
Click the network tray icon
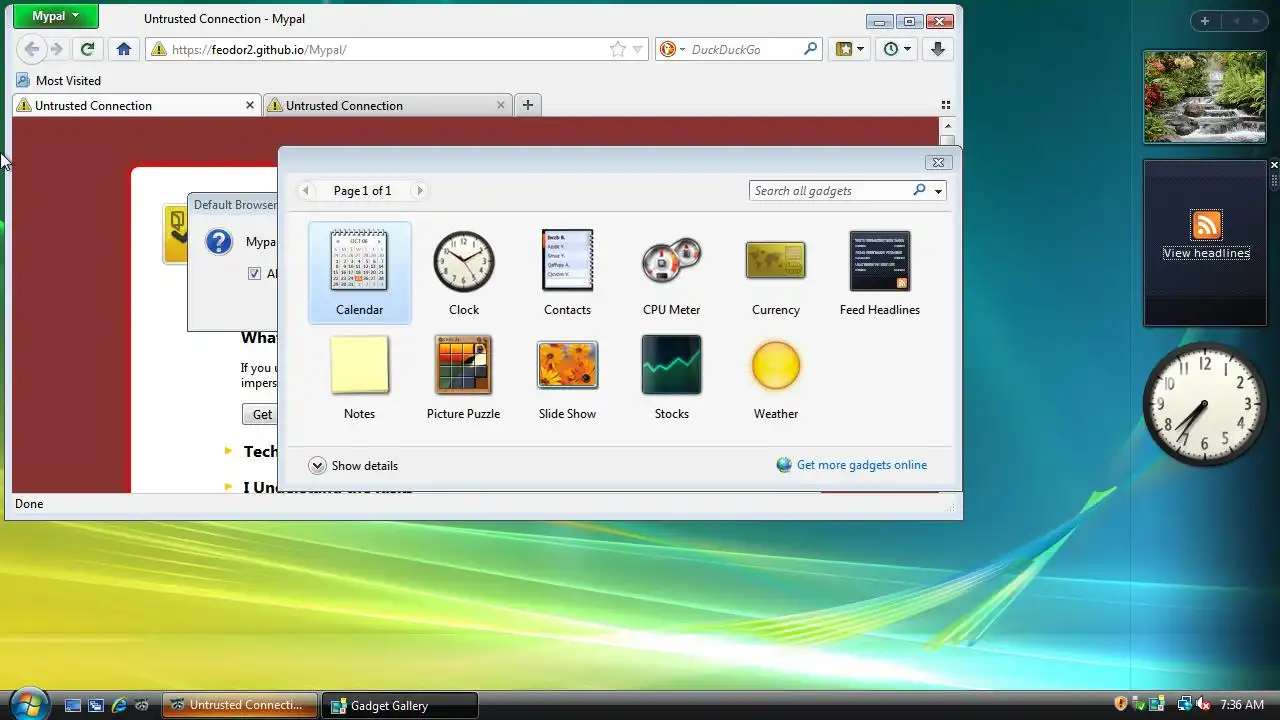coord(1184,705)
